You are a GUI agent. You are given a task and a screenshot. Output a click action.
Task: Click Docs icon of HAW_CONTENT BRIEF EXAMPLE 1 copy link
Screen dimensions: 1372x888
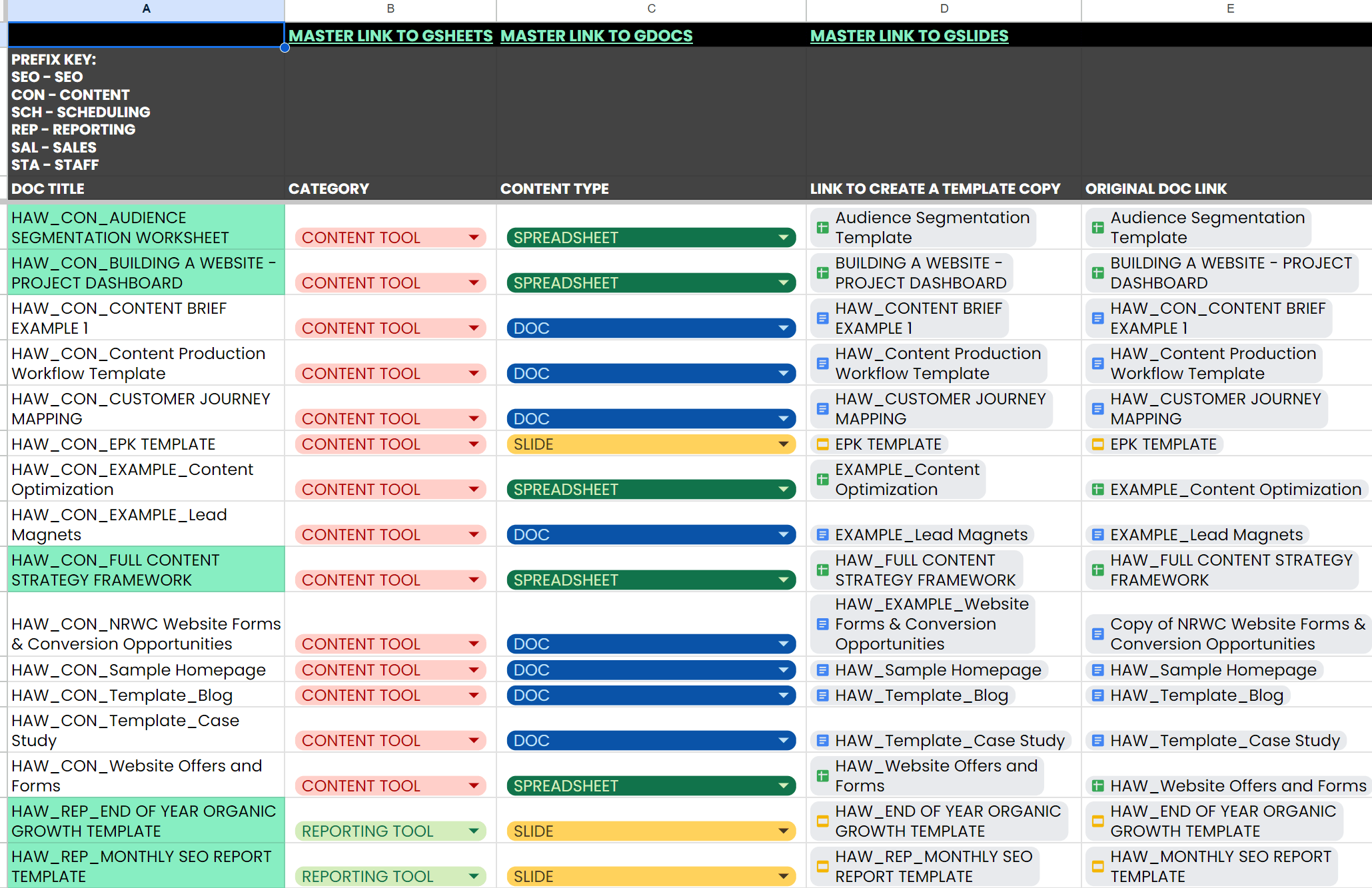pyautogui.click(x=823, y=318)
